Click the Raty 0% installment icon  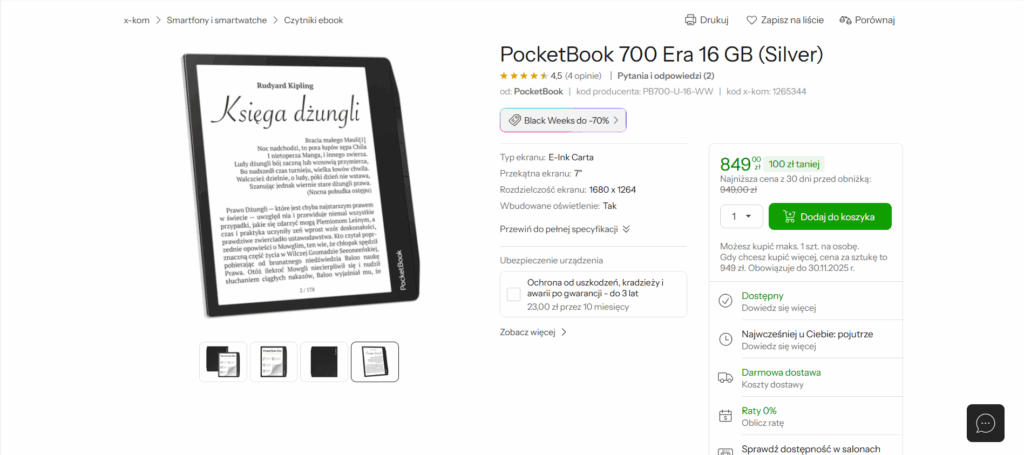pyautogui.click(x=725, y=416)
